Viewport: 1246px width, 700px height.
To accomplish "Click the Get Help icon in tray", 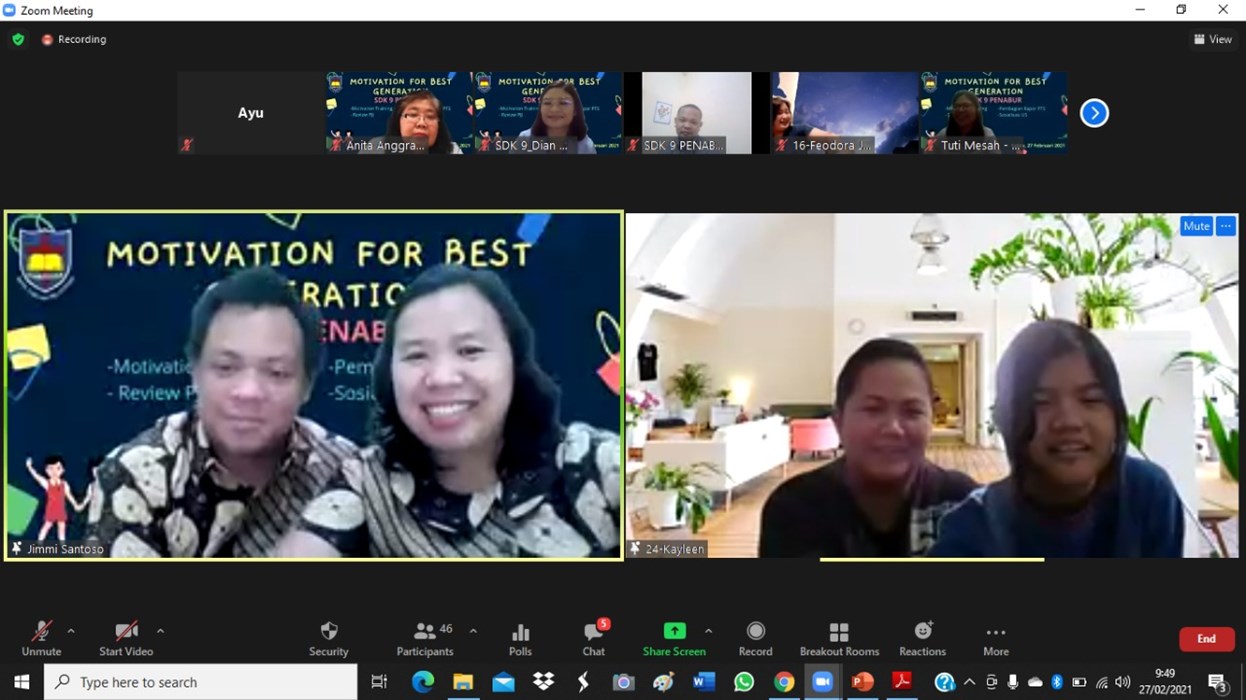I will [944, 682].
